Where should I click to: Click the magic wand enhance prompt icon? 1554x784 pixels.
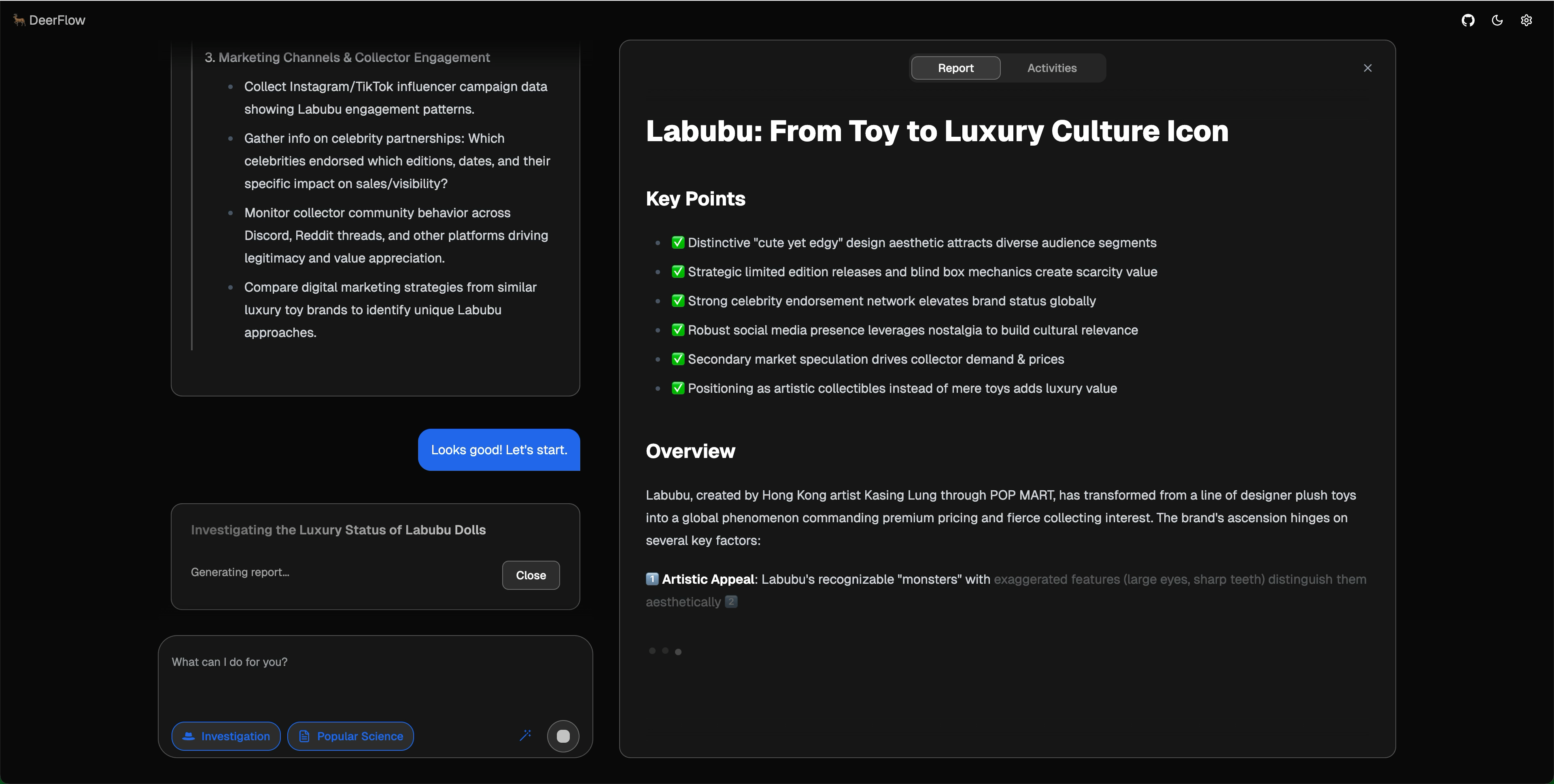(x=525, y=735)
